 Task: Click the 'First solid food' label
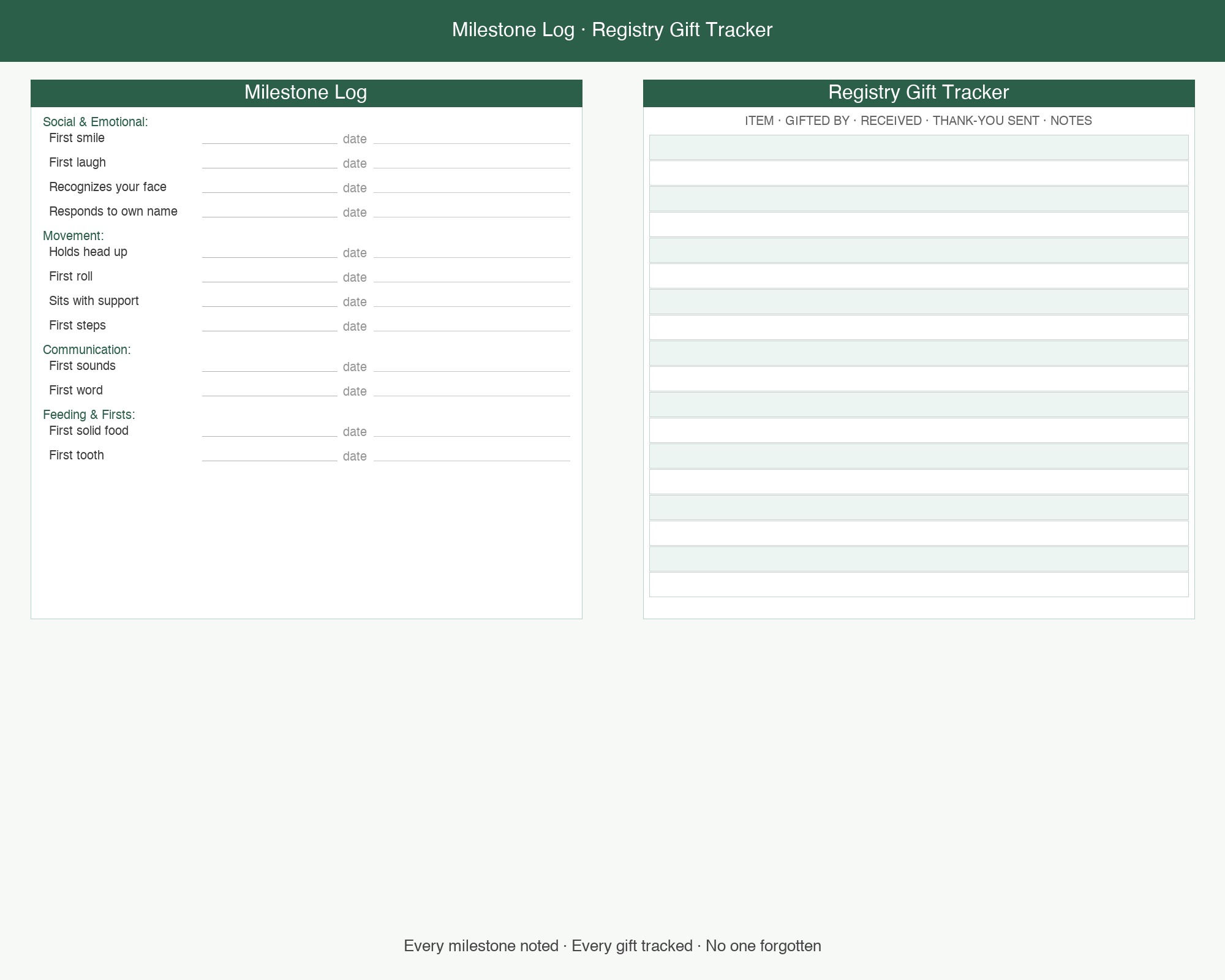click(x=89, y=431)
